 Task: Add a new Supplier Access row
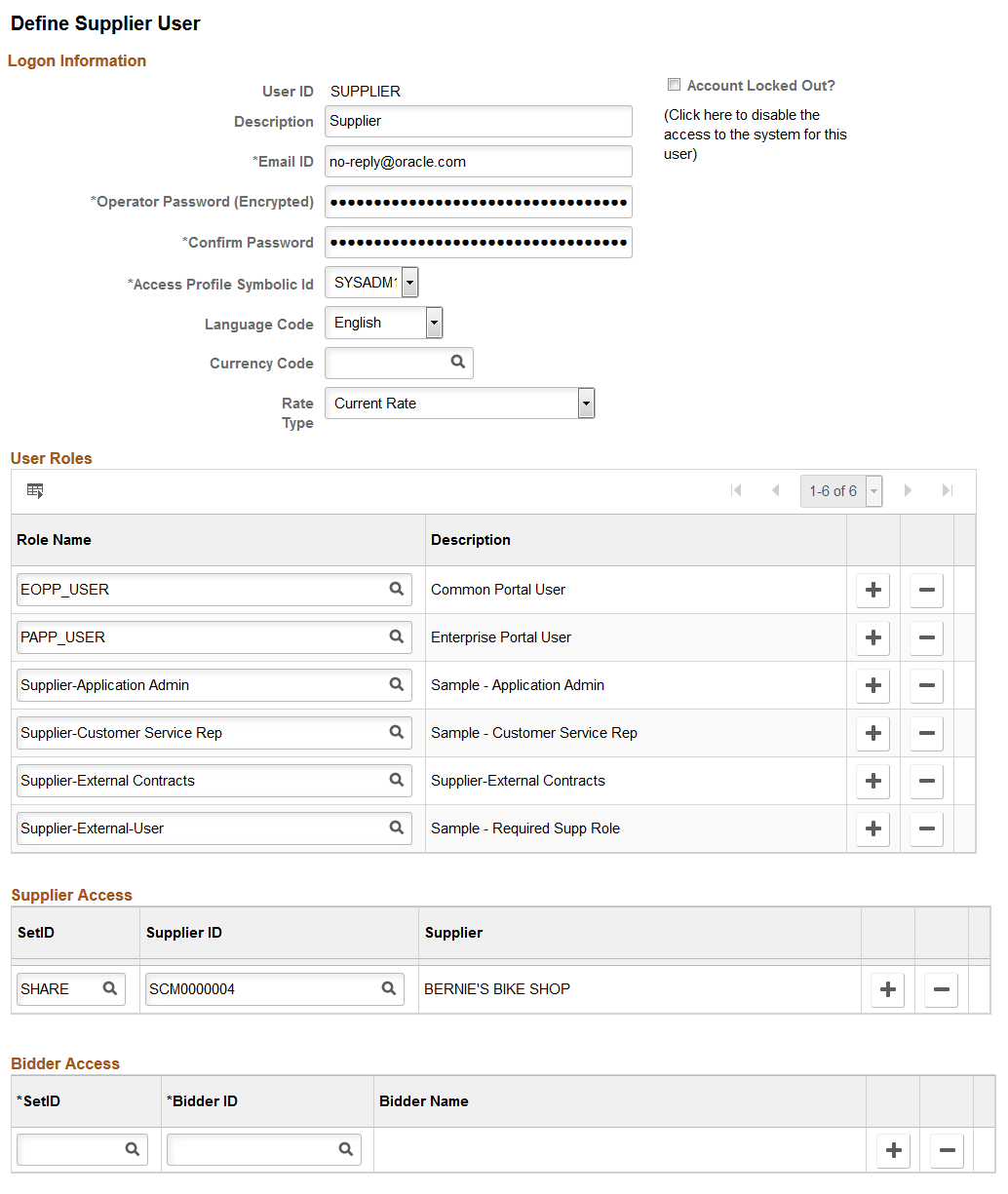887,989
